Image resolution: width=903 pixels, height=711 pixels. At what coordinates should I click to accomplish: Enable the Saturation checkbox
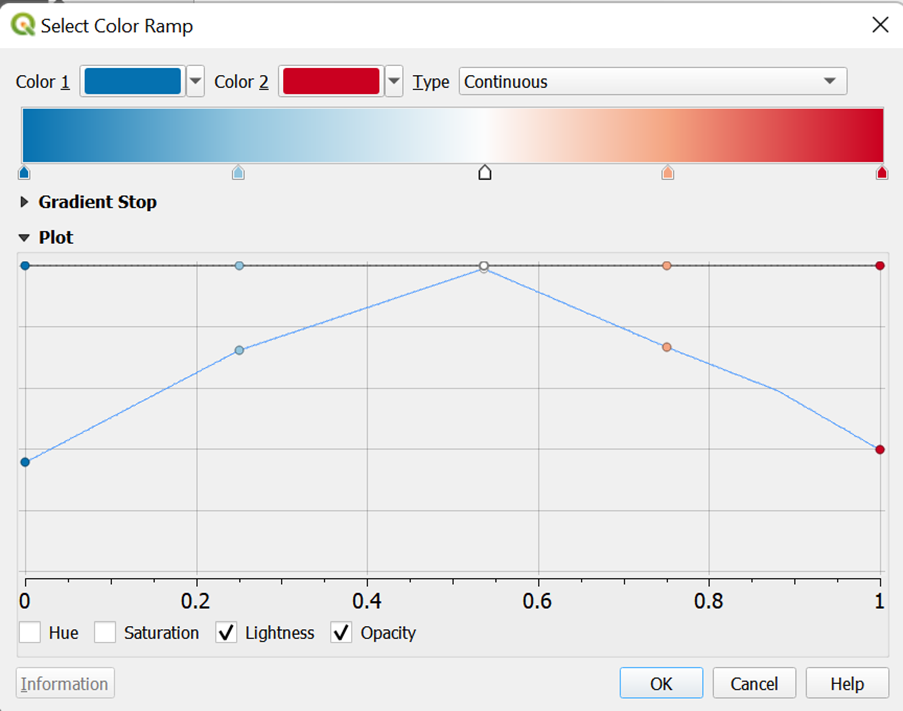point(106,633)
